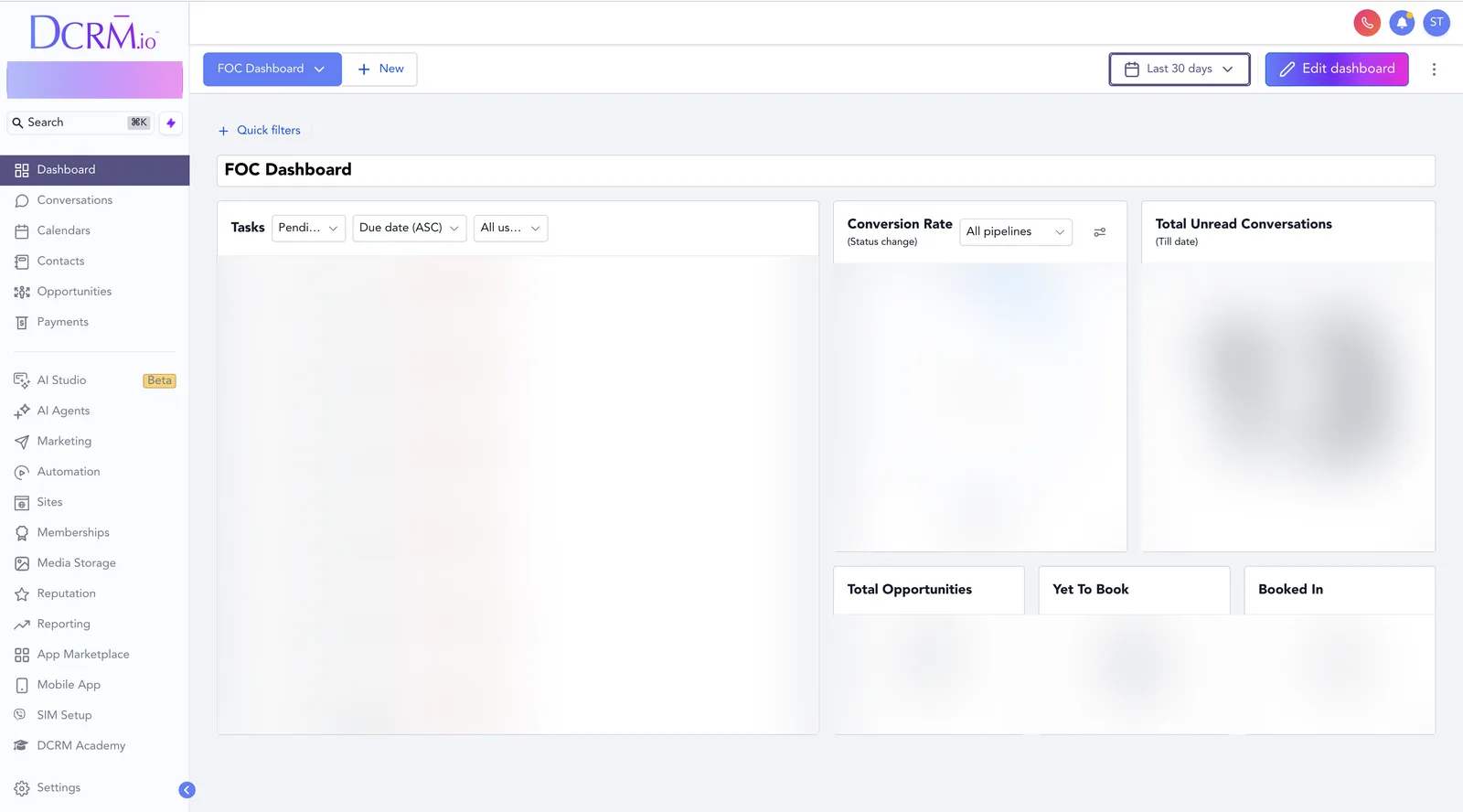The height and width of the screenshot is (812, 1463).
Task: Click the App Marketplace grid icon
Action: click(x=22, y=655)
